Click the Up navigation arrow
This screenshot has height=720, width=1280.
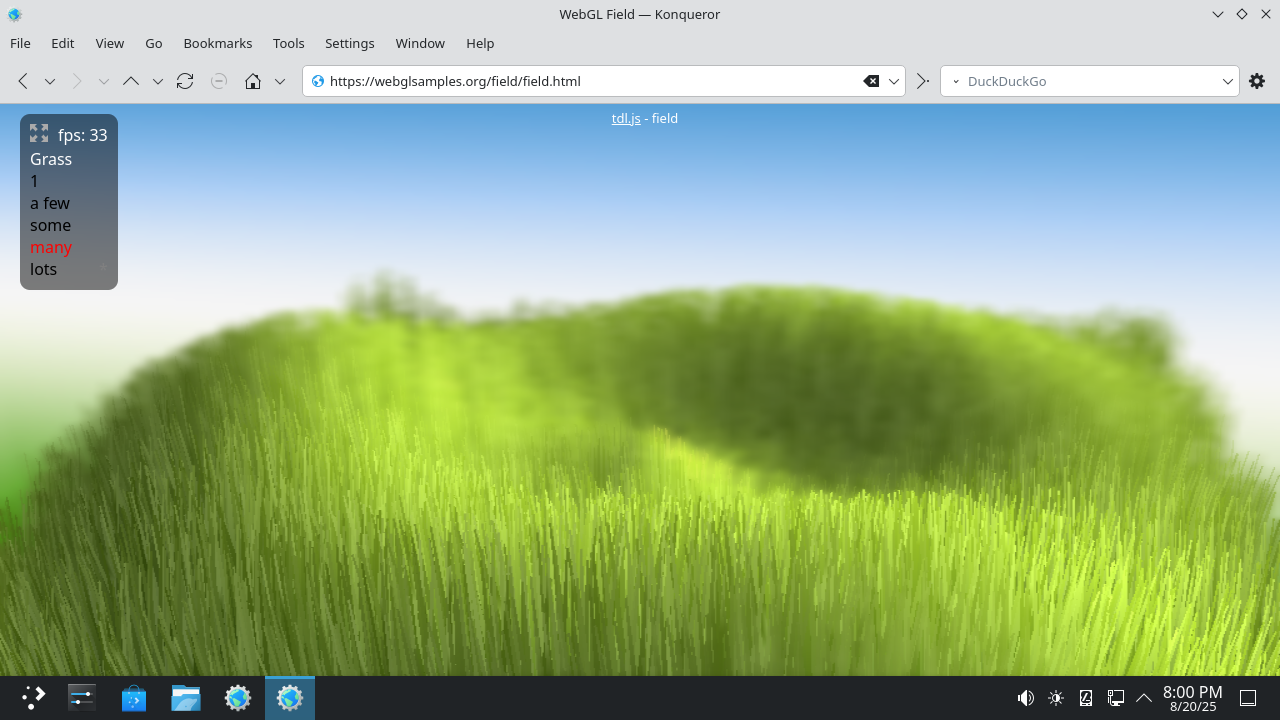click(131, 81)
